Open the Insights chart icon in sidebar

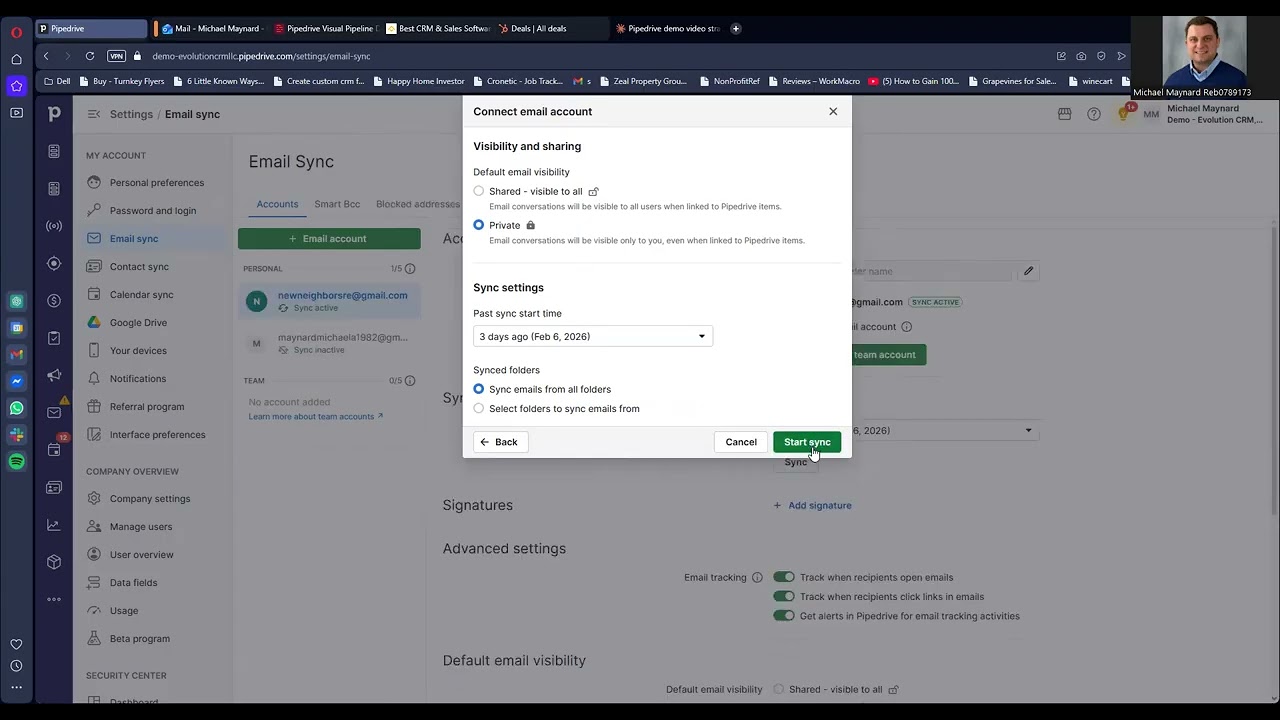pyautogui.click(x=54, y=525)
